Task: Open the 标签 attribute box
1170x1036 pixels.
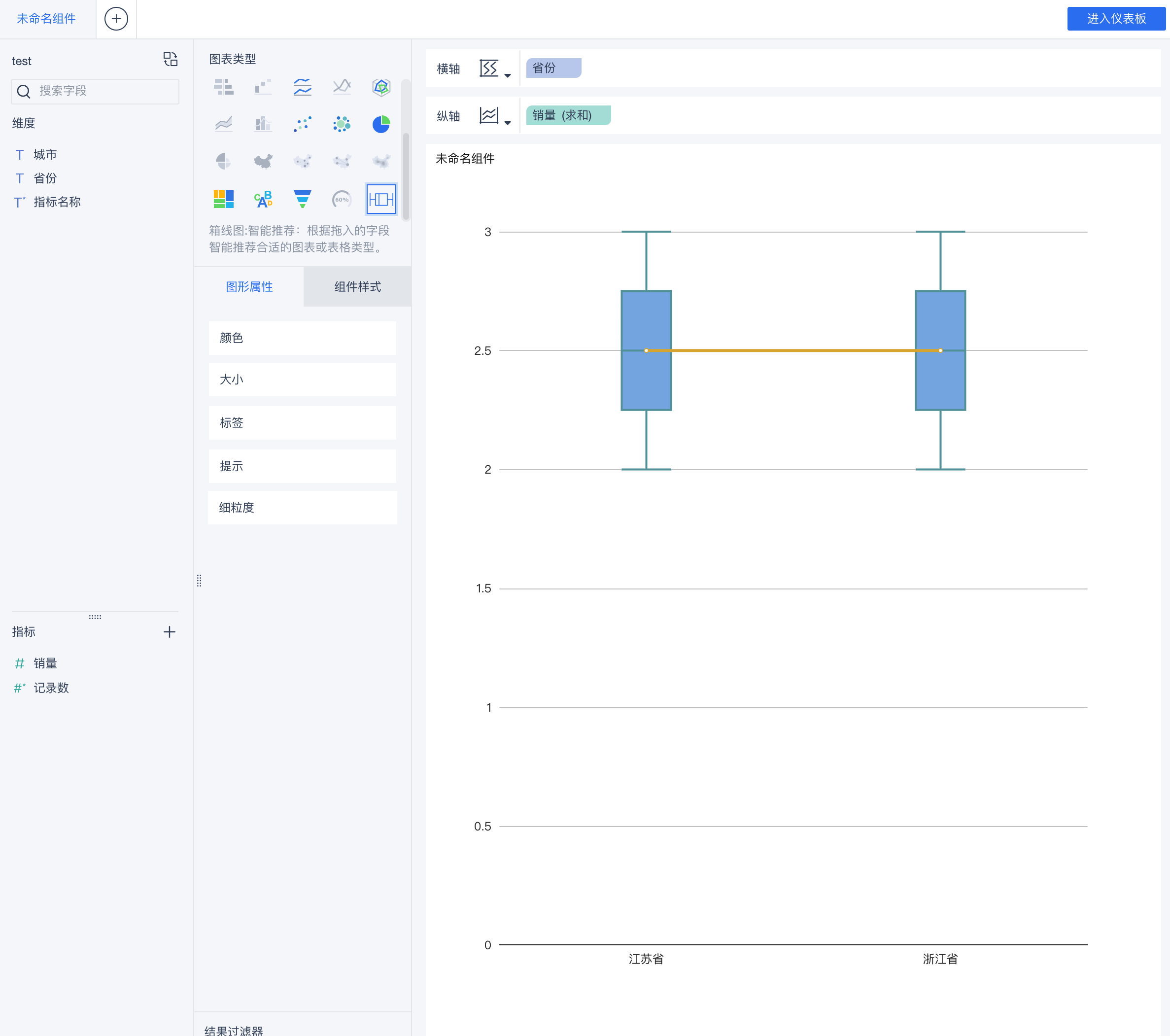Action: [302, 423]
